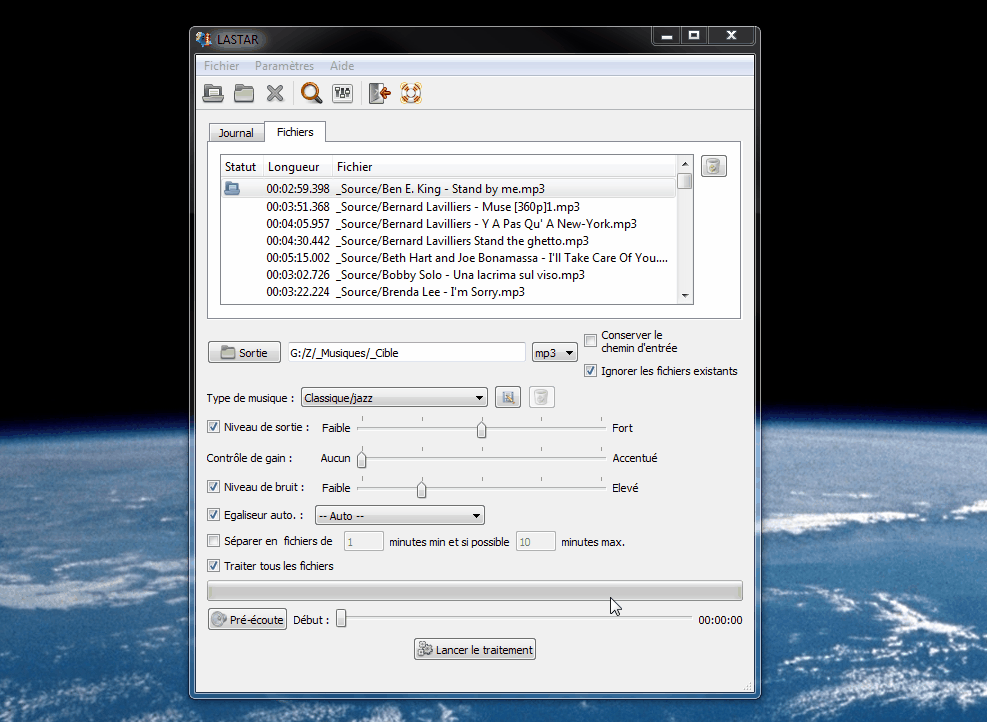
Task: Click the trash icon beside the file list
Action: click(714, 166)
